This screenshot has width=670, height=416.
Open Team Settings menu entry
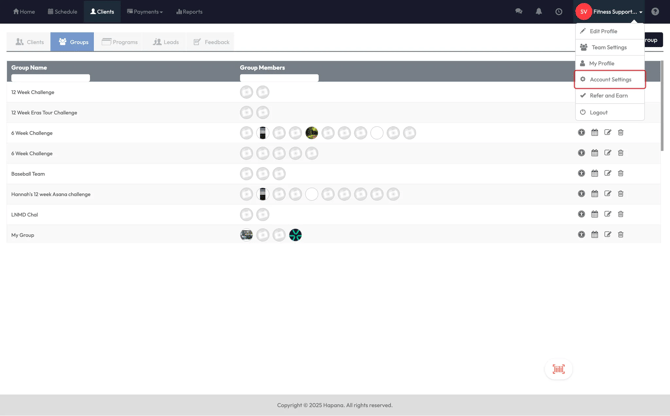[x=608, y=47]
